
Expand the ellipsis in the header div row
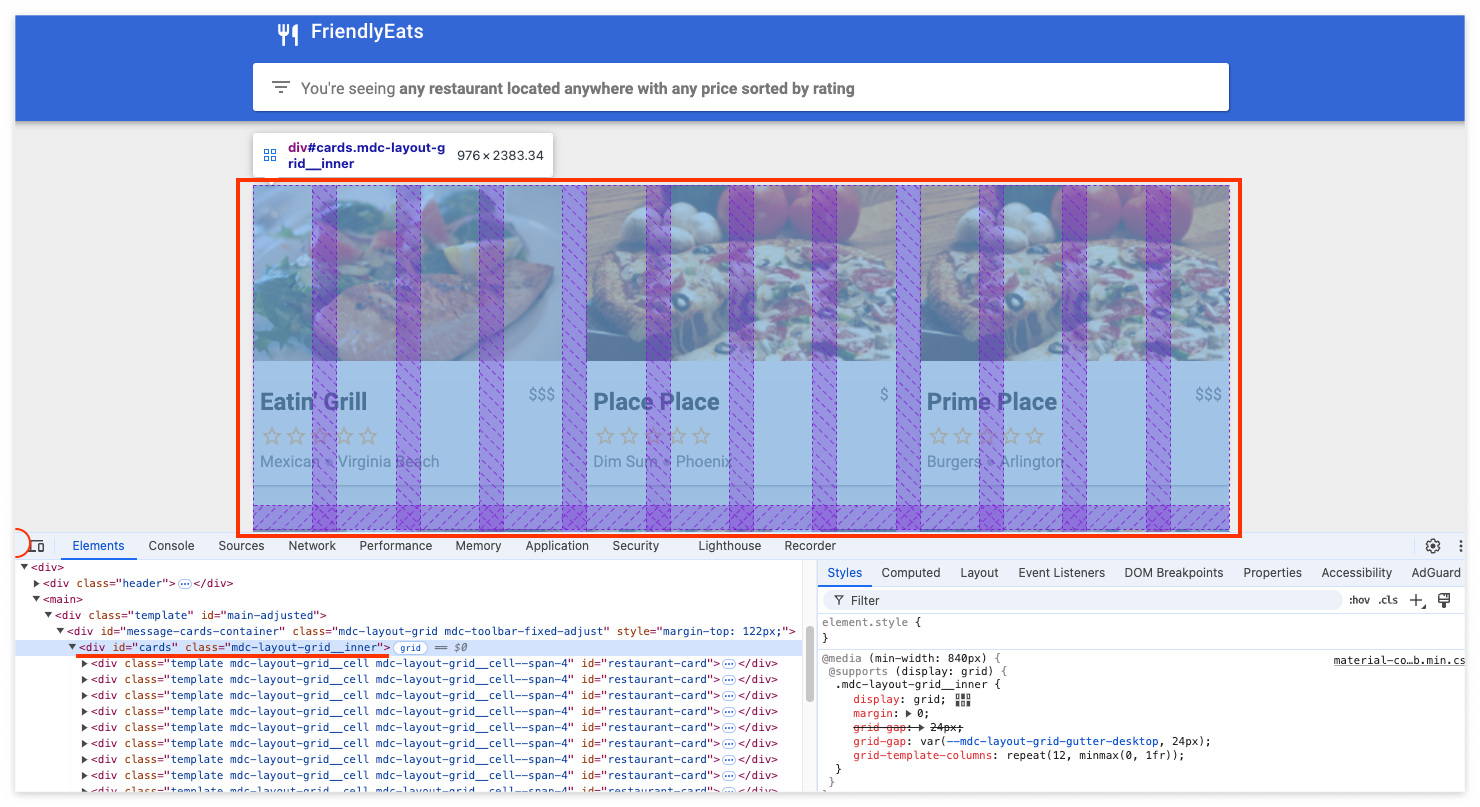coord(185,584)
